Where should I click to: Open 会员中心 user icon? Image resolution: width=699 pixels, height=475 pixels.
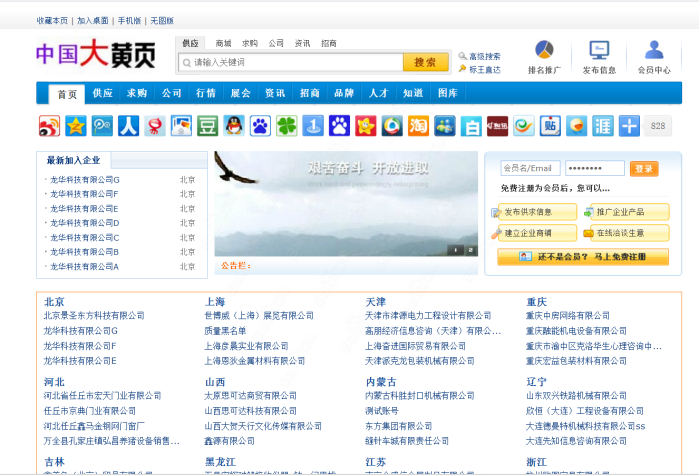(x=654, y=49)
